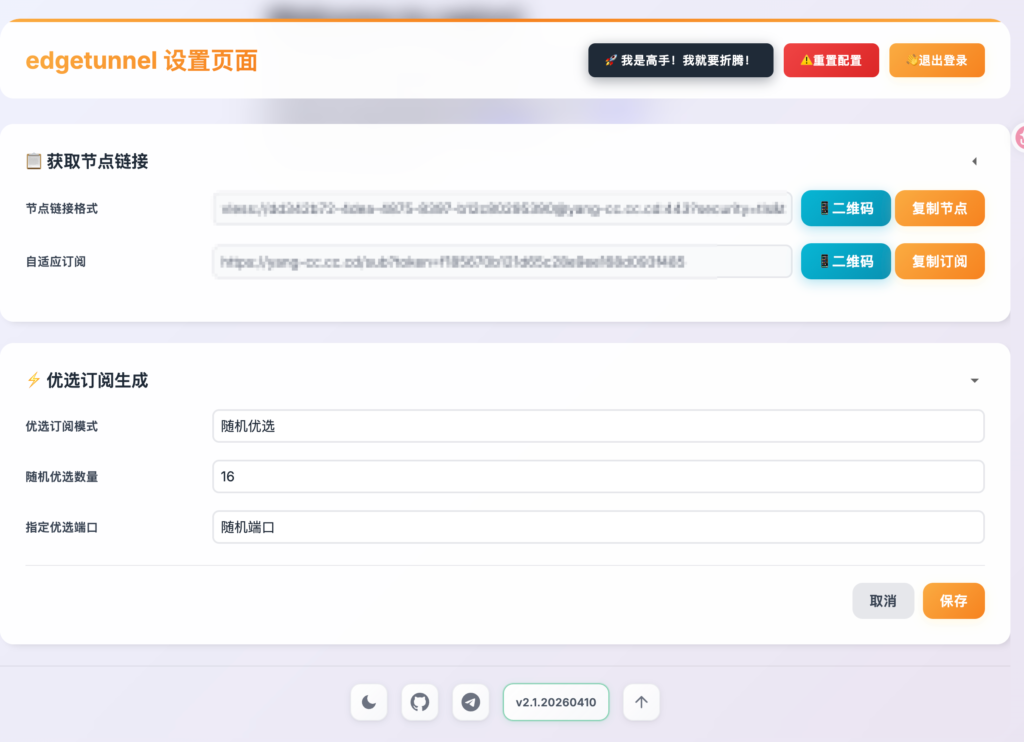Collapse the 优选订阅生成 section
Image resolution: width=1024 pixels, height=742 pixels.
click(x=974, y=380)
